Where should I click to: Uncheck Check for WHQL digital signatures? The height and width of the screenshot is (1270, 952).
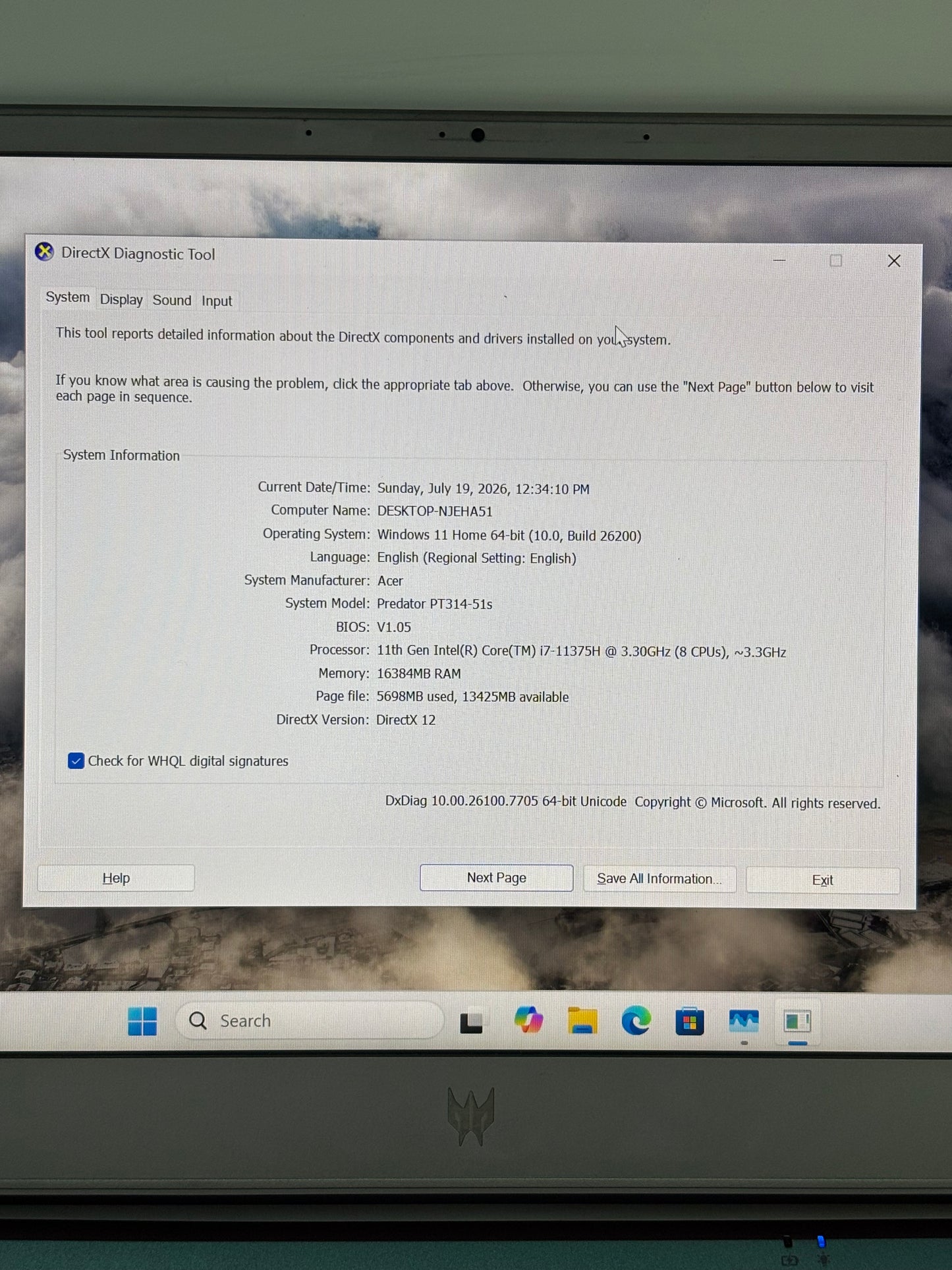pos(76,761)
